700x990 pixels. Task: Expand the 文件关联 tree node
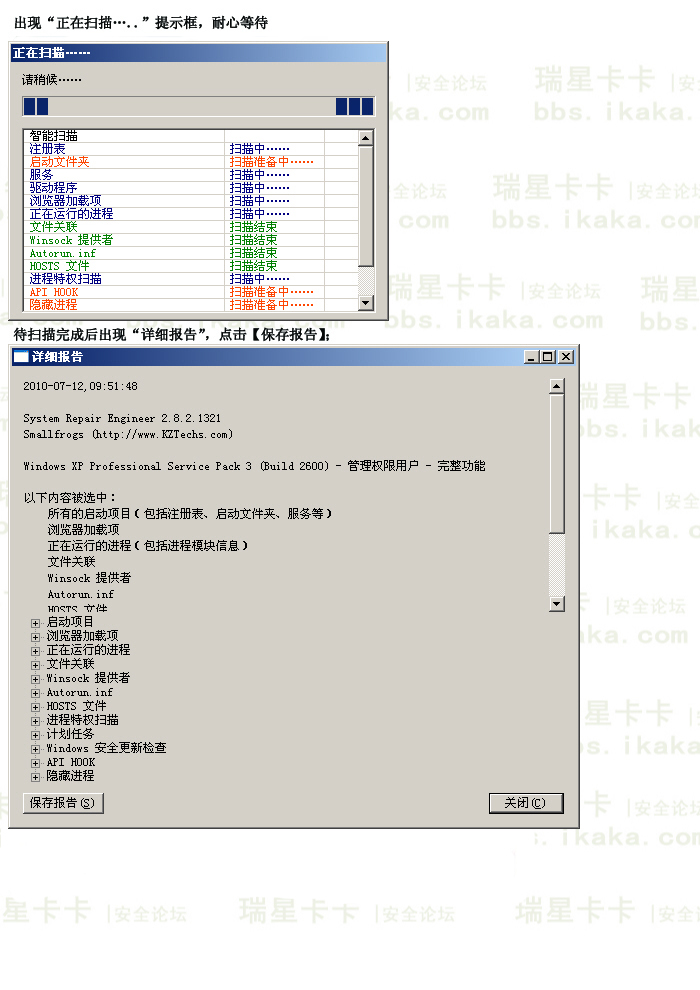tap(35, 664)
